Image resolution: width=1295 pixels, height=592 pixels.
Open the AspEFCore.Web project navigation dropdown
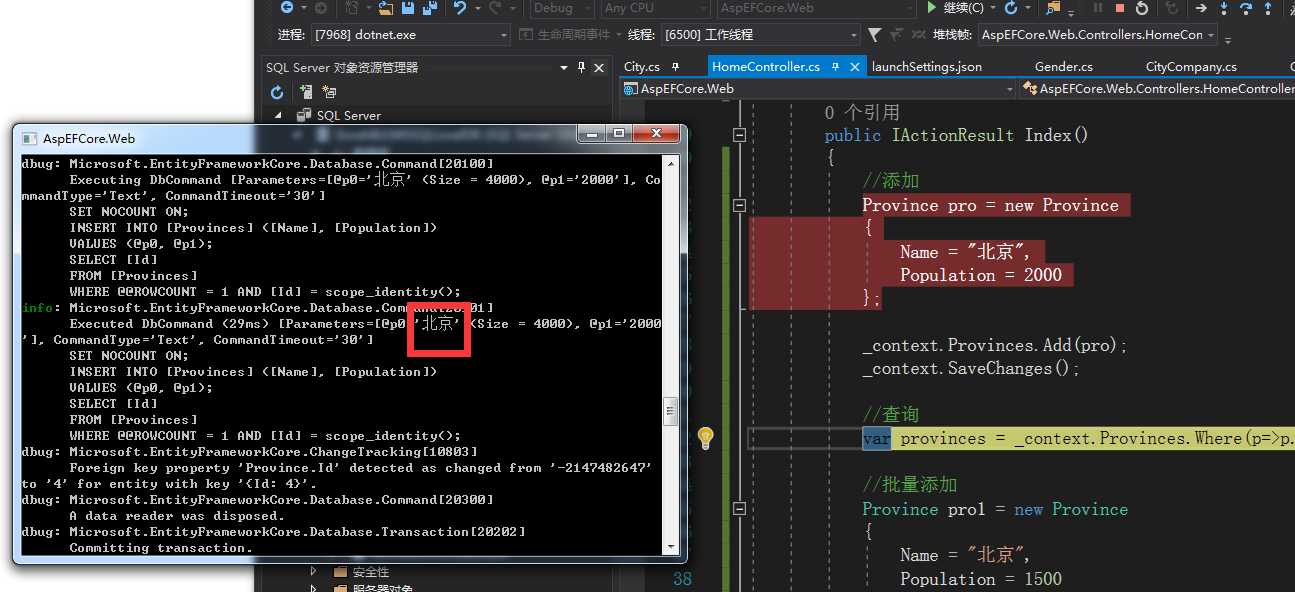tap(819, 88)
